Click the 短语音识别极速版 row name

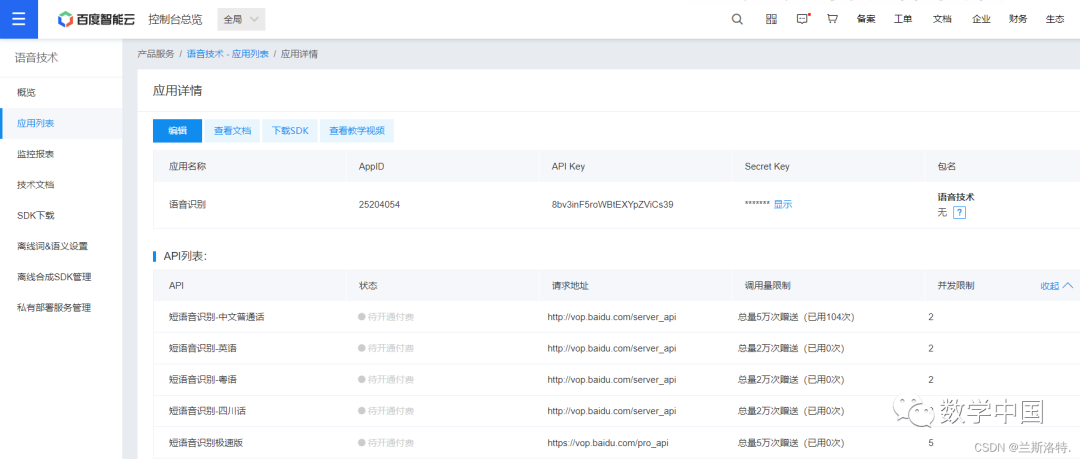point(206,443)
